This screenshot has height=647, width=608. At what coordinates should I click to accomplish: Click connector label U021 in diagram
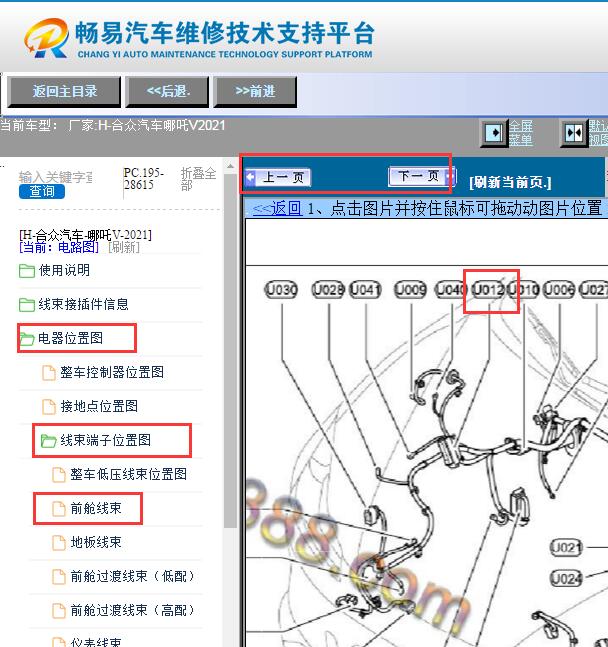(x=567, y=547)
